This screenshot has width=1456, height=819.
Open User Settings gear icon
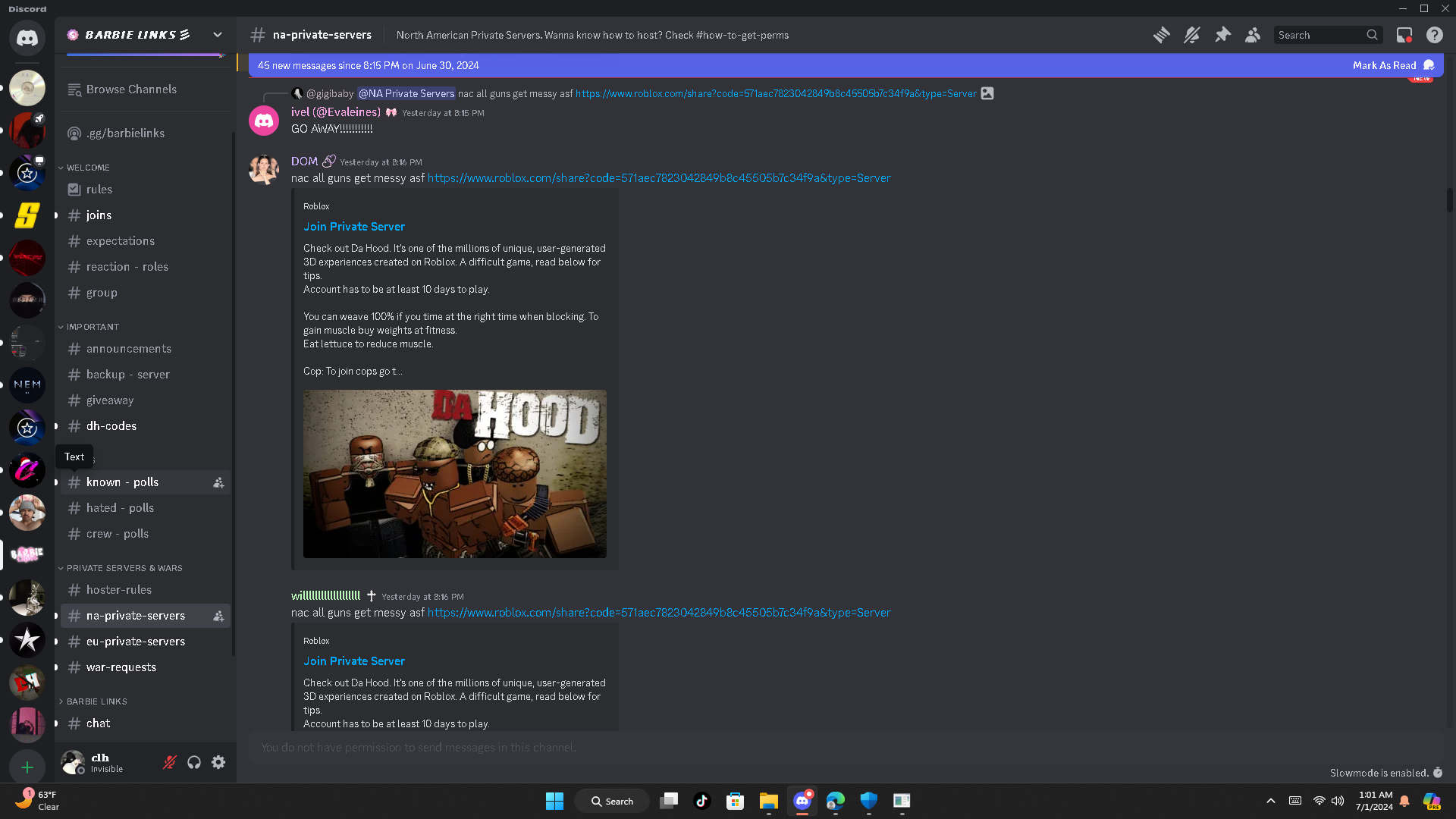[x=218, y=762]
